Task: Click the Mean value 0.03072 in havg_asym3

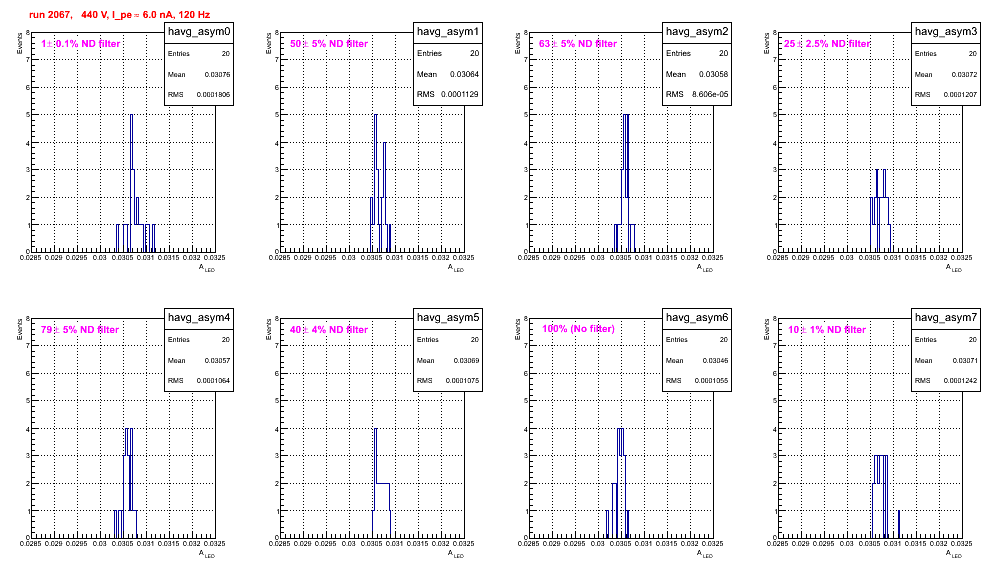Action: click(x=964, y=74)
